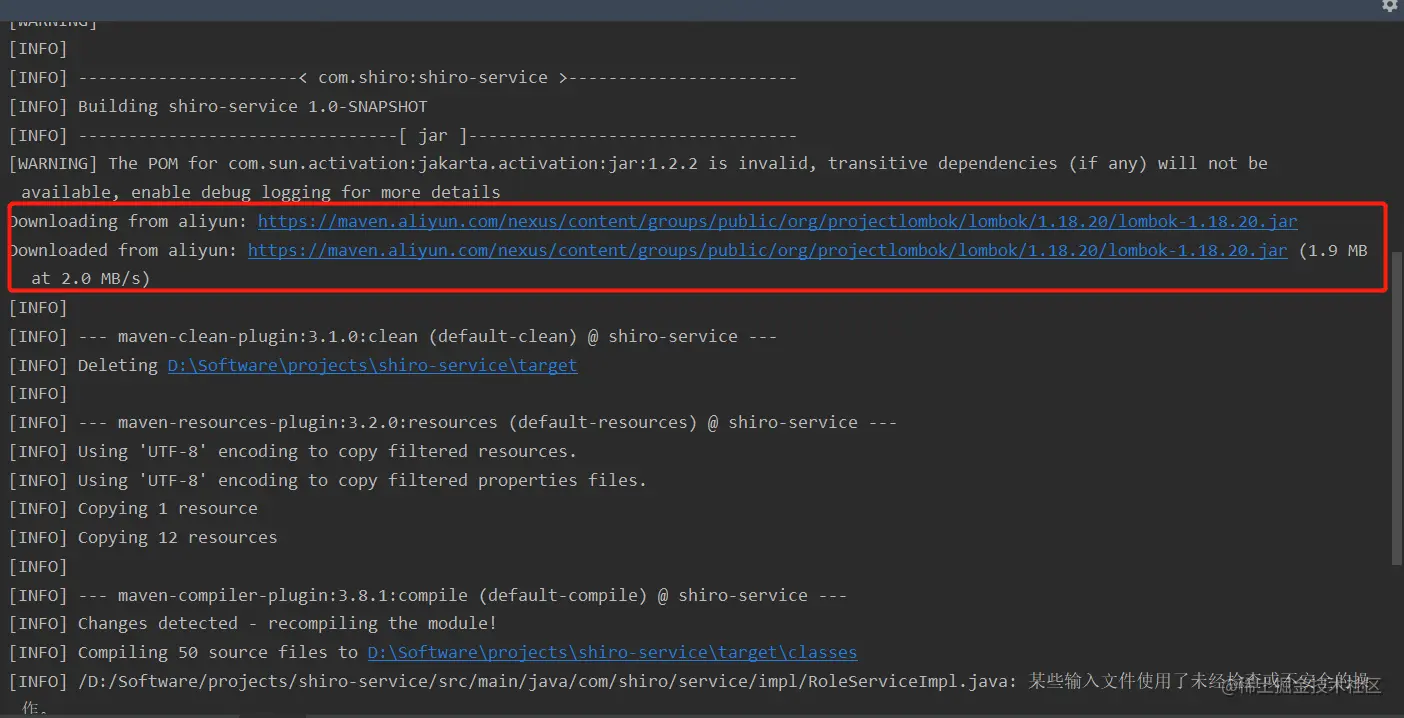This screenshot has height=718, width=1404.
Task: Open the Downloaded from aliyun lombok jar link
Action: (767, 250)
